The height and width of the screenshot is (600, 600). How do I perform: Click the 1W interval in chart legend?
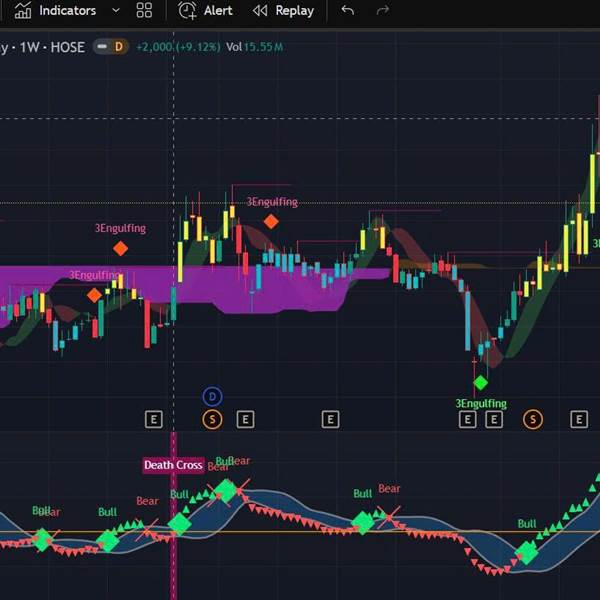point(29,47)
